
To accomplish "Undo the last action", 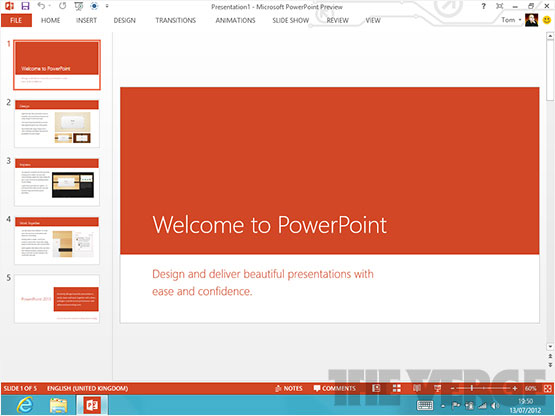I will point(41,6).
